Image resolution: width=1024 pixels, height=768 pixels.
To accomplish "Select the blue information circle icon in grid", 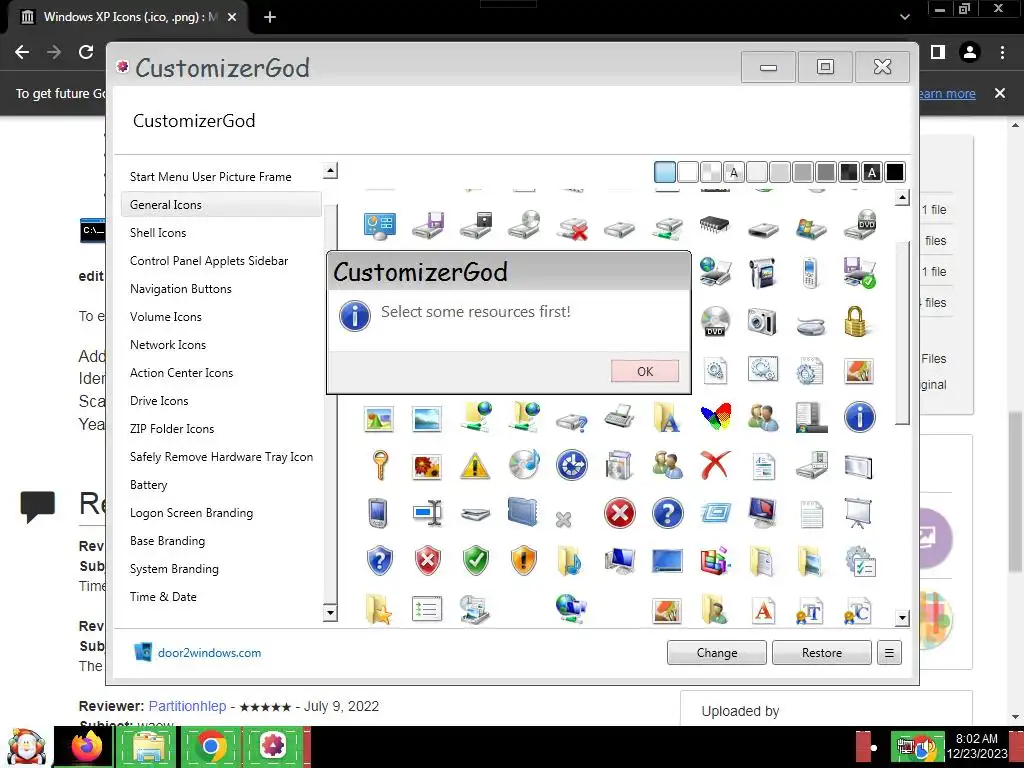I will pos(859,417).
